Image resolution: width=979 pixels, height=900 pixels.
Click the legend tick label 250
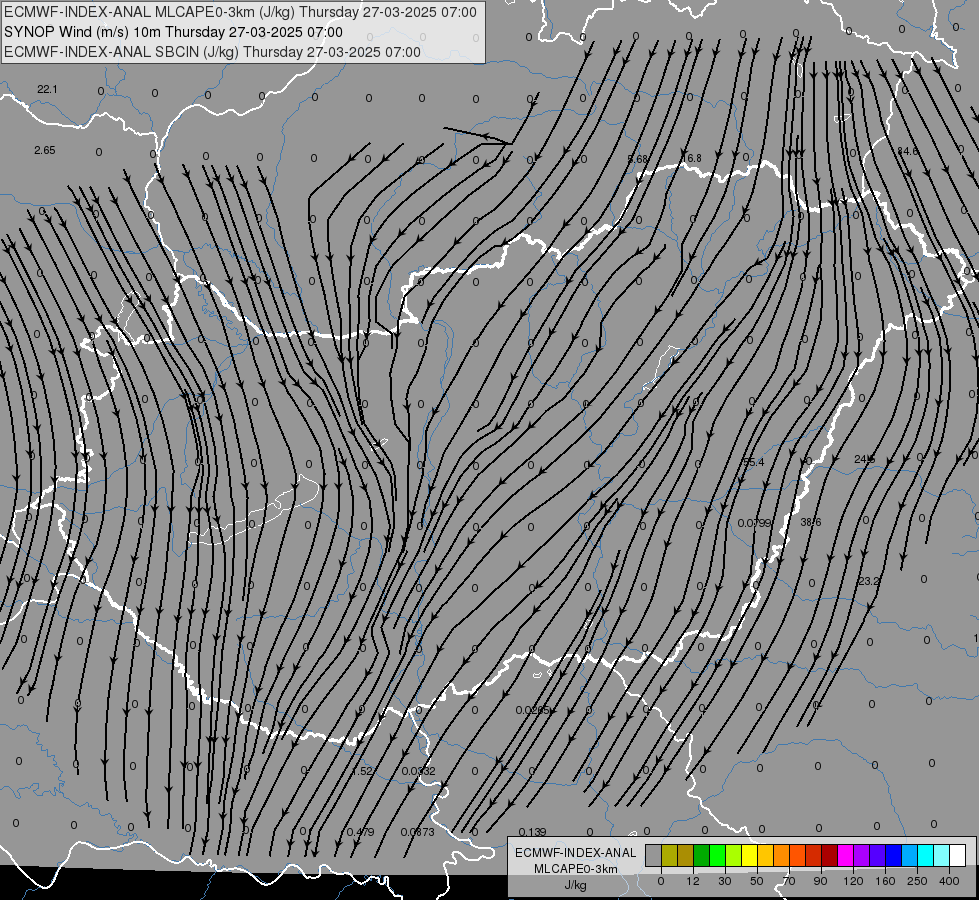click(x=917, y=881)
